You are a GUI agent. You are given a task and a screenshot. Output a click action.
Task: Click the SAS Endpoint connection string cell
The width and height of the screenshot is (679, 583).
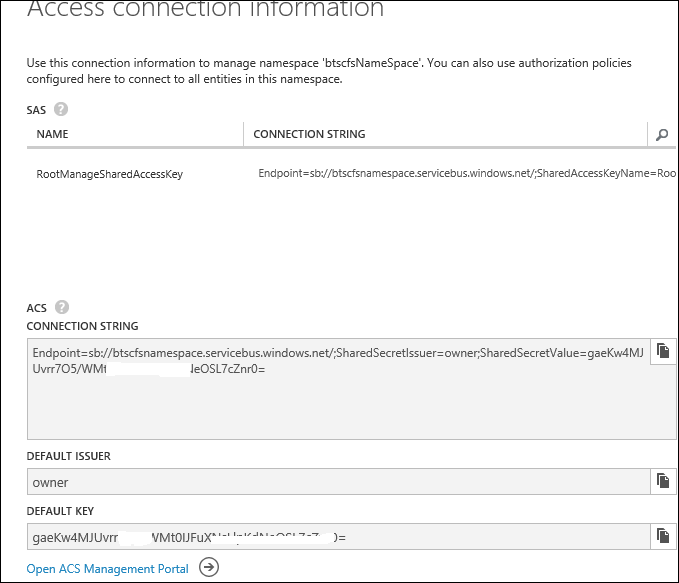coord(467,173)
